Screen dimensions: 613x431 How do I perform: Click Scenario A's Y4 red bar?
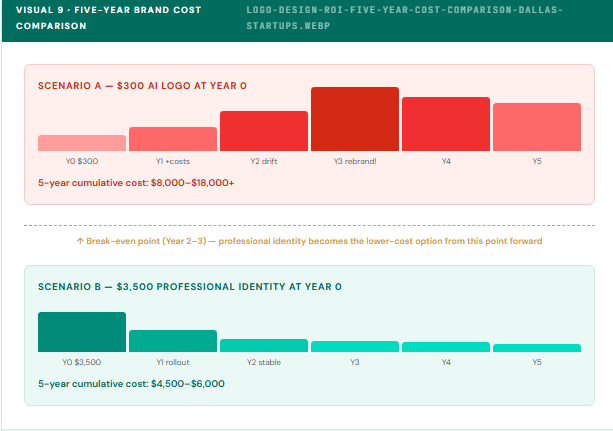coord(446,124)
